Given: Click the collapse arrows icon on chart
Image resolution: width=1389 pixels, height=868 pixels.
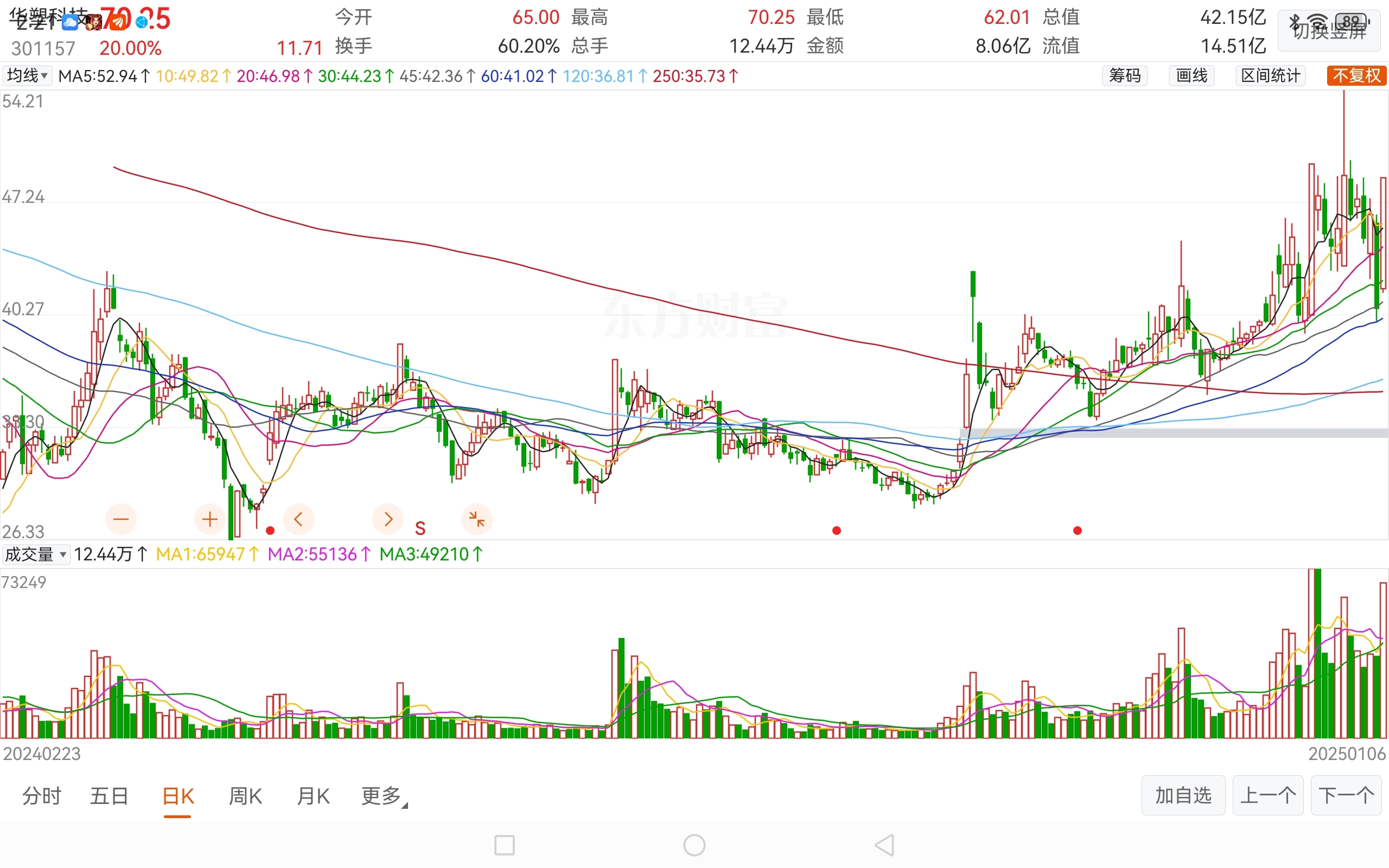Looking at the screenshot, I should [476, 520].
